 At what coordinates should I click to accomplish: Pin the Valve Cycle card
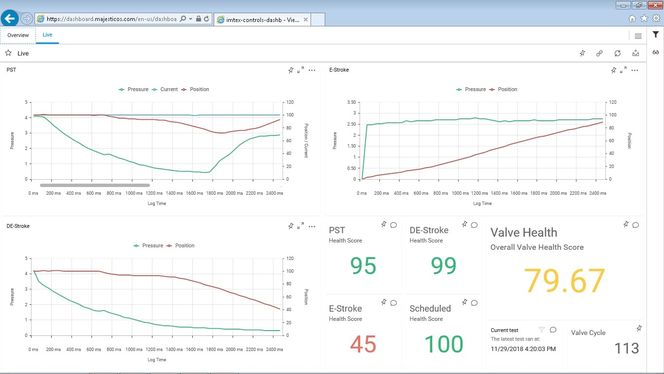[x=639, y=328]
